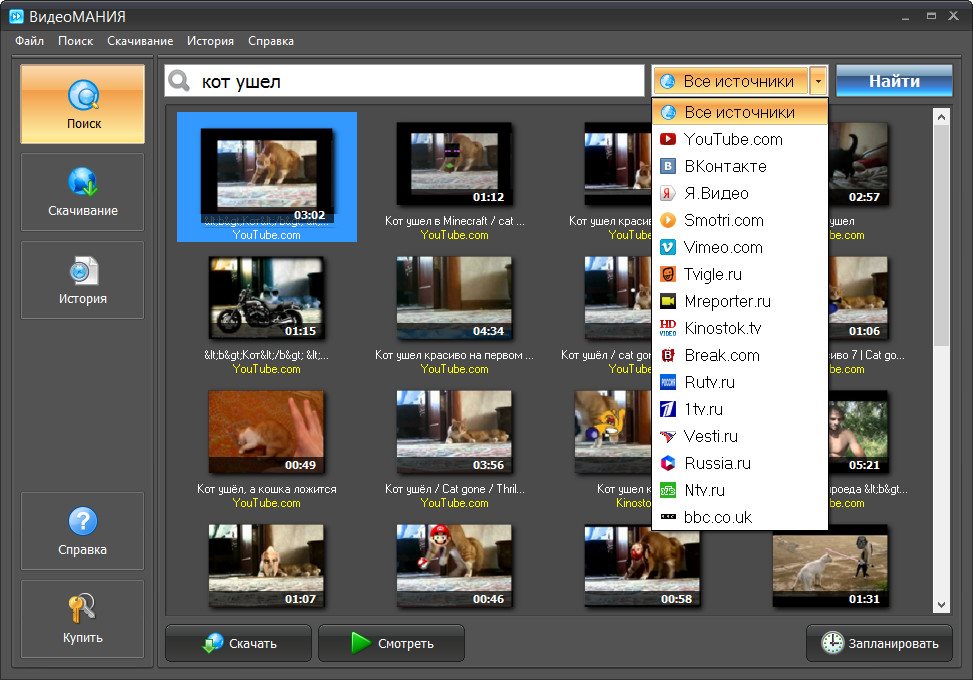973x680 pixels.
Task: Select the Smotri.com source icon
Action: (x=668, y=220)
